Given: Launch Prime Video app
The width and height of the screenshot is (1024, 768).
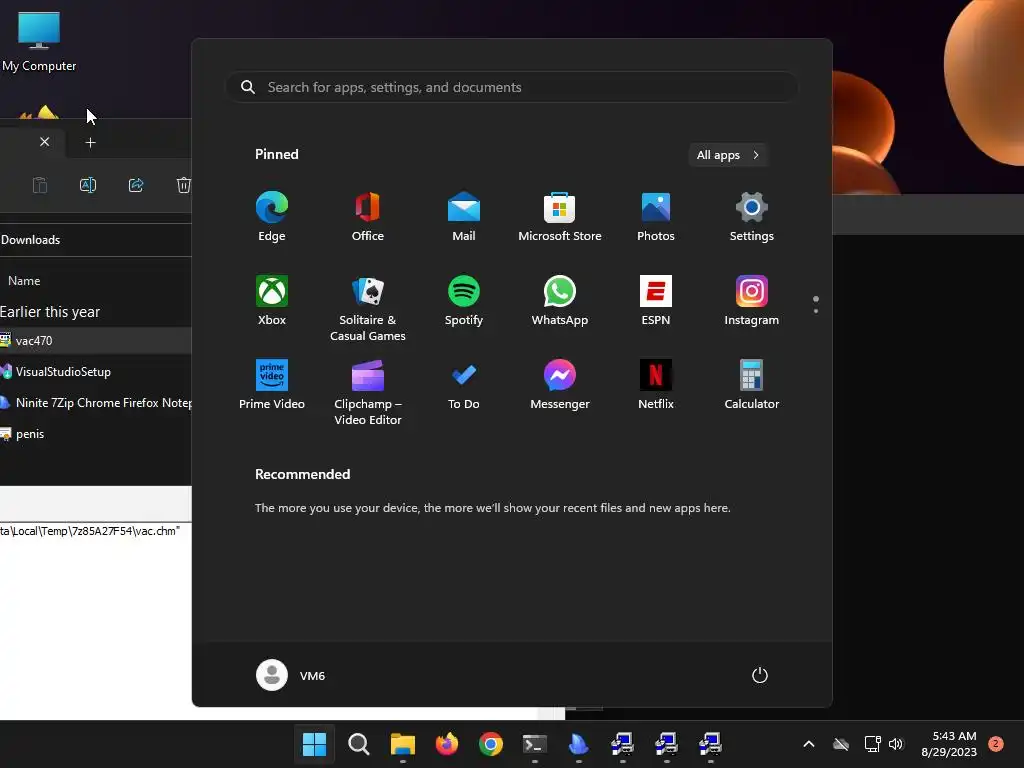Looking at the screenshot, I should [x=272, y=385].
